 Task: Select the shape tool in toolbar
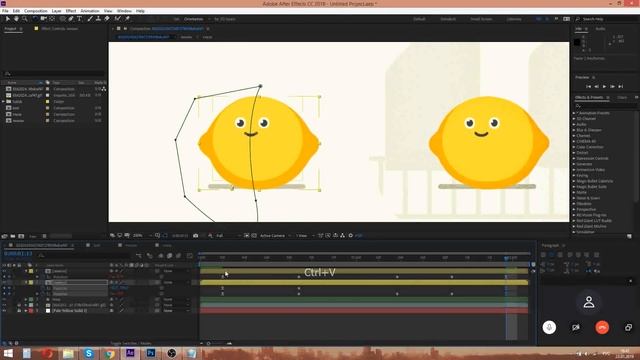point(62,19)
